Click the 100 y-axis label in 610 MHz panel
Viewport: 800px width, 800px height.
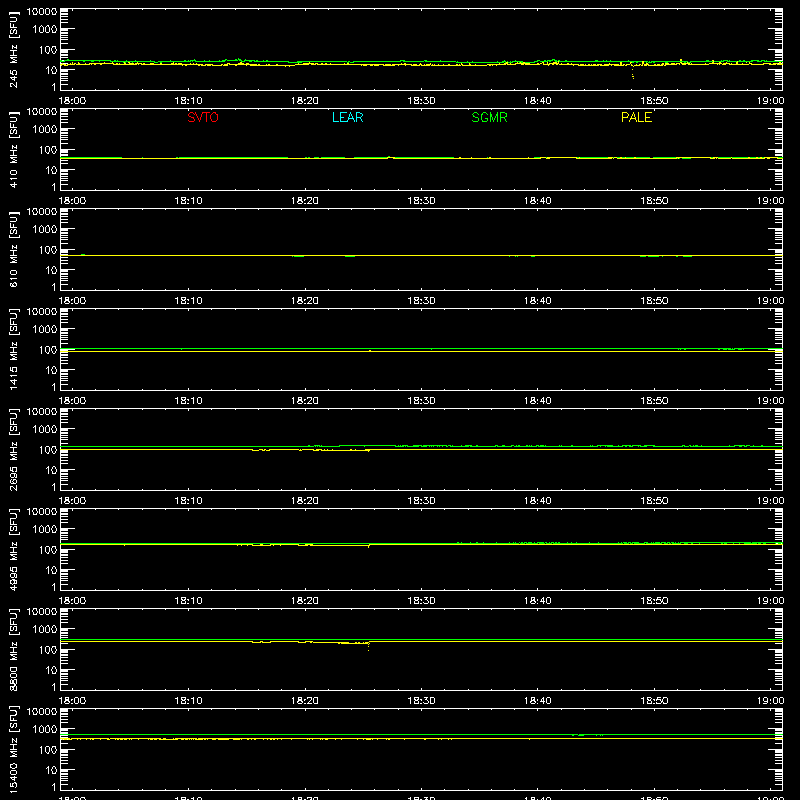click(48, 250)
